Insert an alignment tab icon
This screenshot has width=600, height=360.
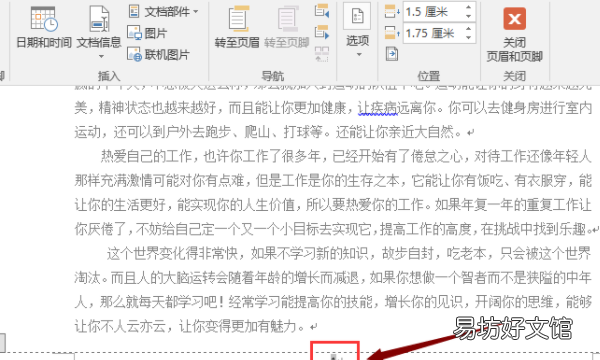click(x=391, y=54)
